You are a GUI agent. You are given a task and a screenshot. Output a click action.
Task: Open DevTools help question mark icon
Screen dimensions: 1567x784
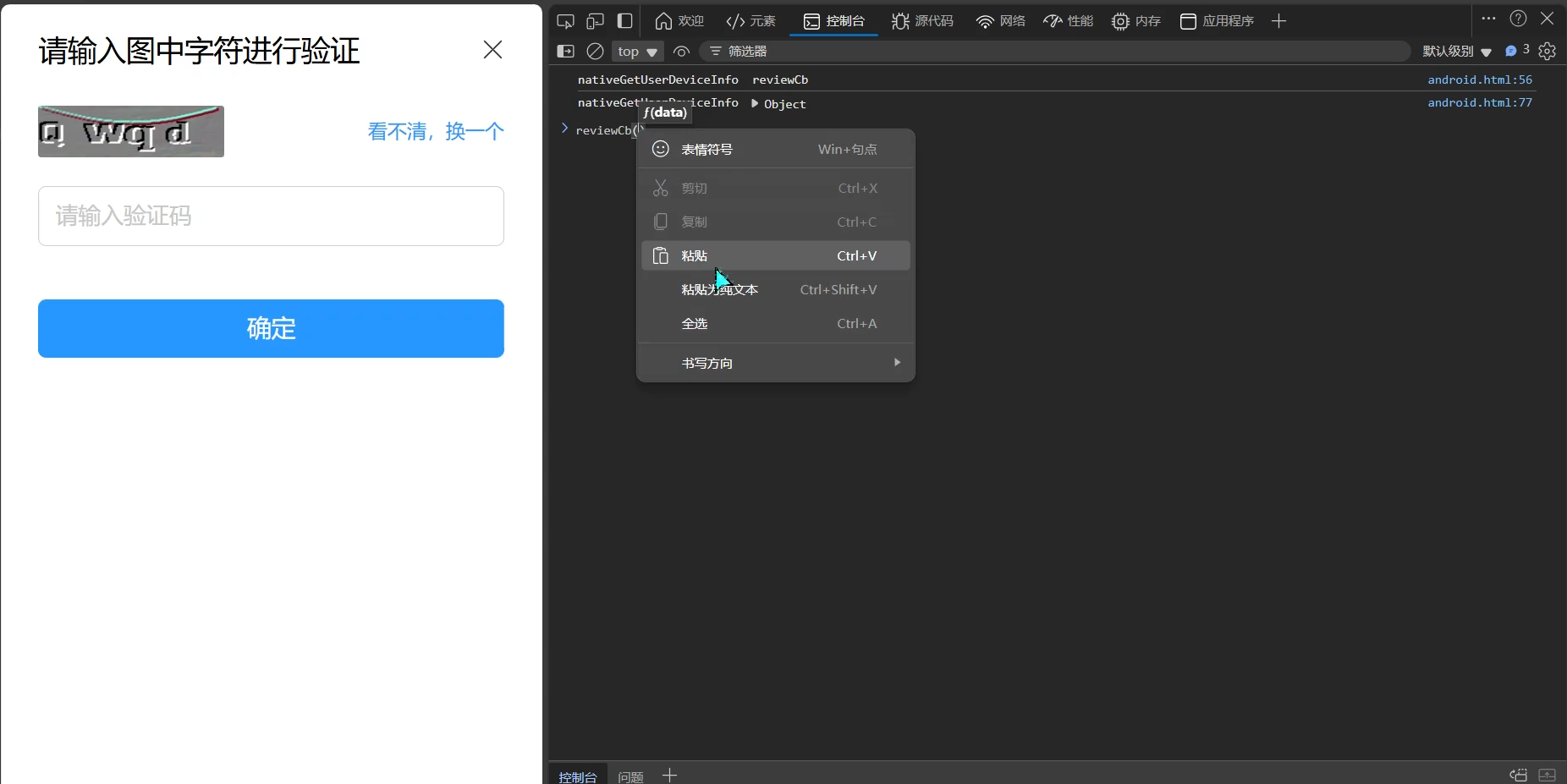tap(1518, 19)
